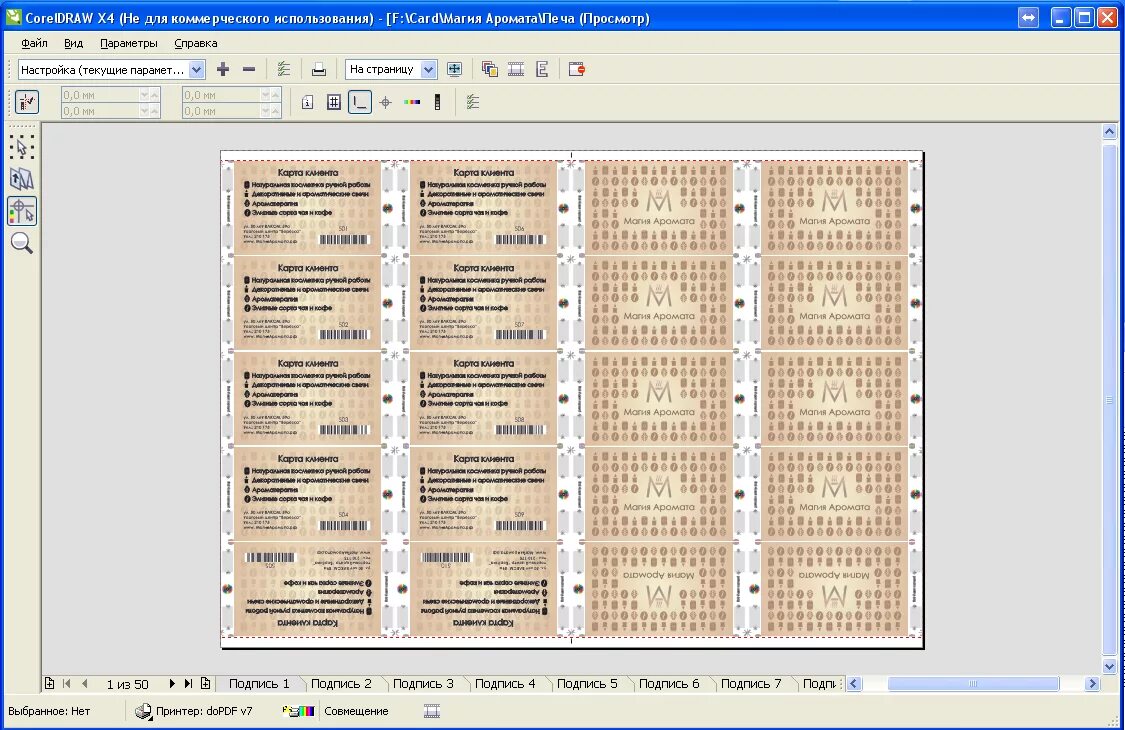Select the Pick tool in the toolbox
This screenshot has height=730, width=1125.
click(x=22, y=147)
